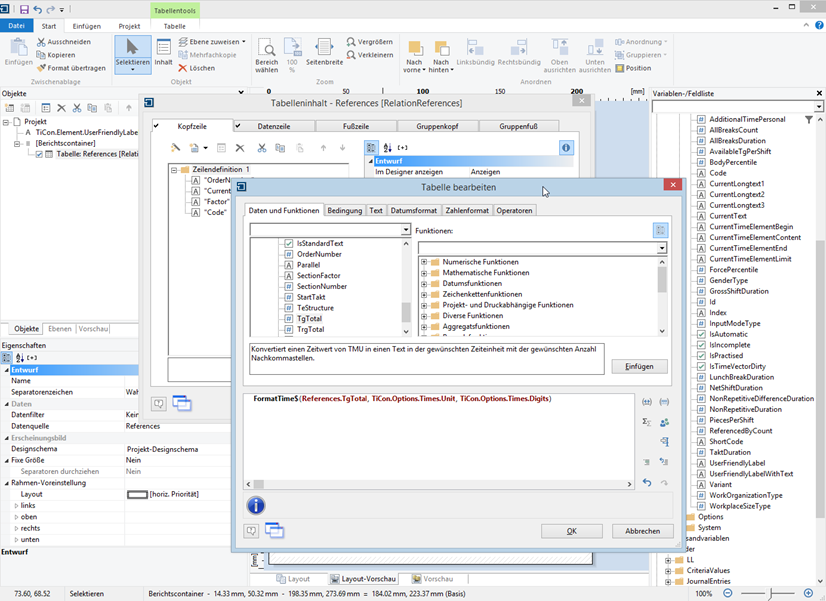Expand Numerische Funktionen folder

point(424,262)
